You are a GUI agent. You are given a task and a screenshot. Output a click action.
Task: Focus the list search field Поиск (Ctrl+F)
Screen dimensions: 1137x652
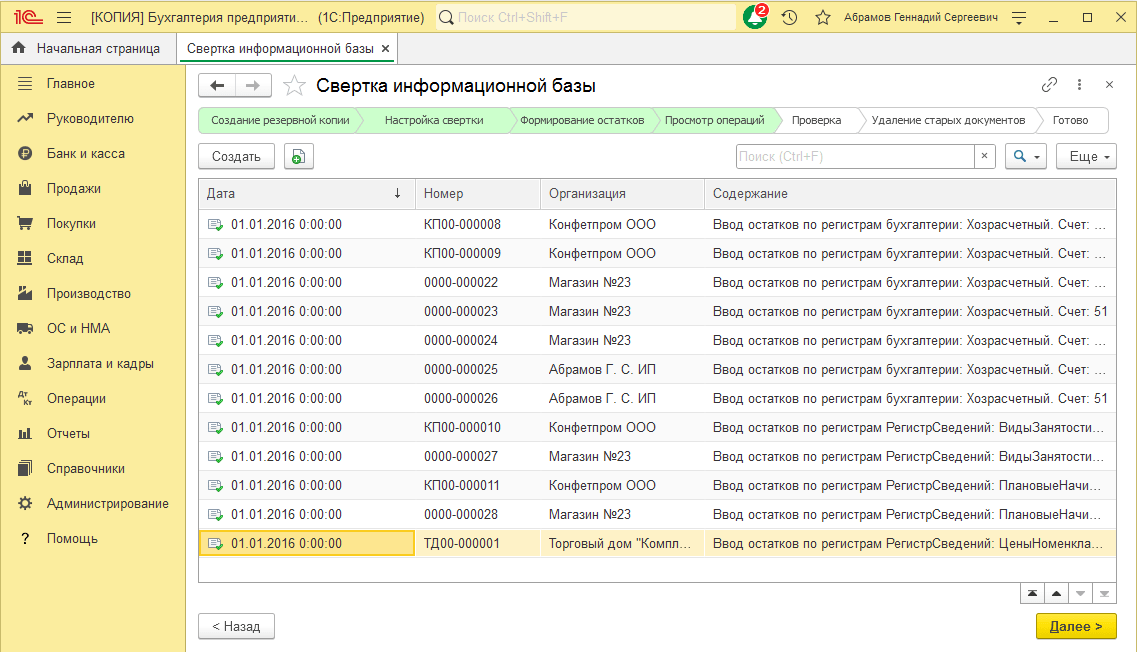[x=855, y=157]
